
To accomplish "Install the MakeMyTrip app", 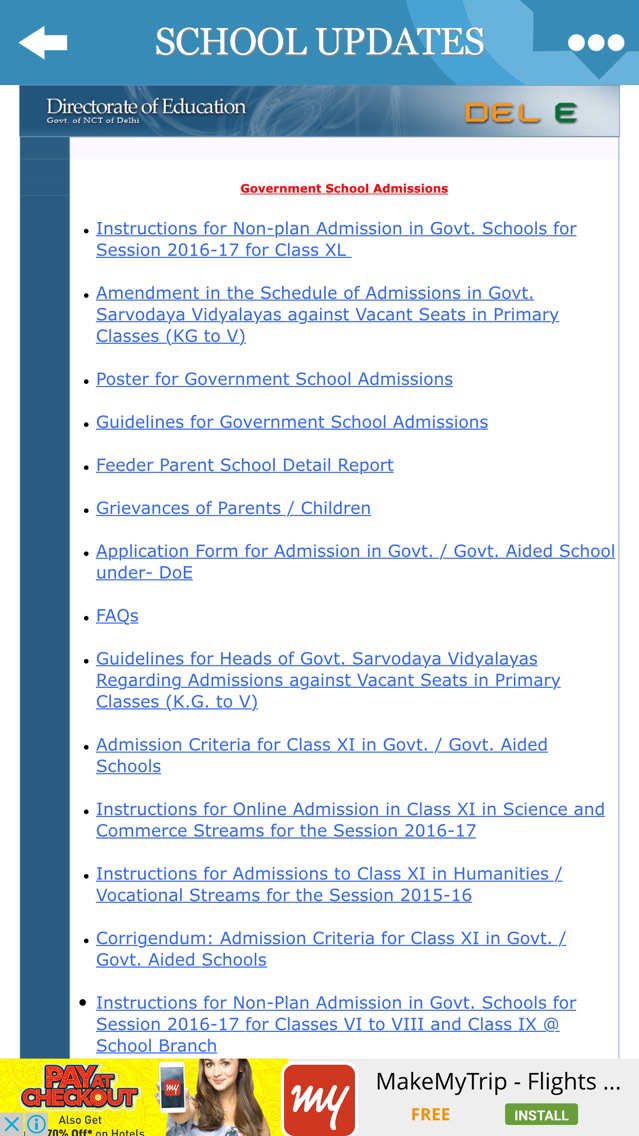I will coord(541,1114).
